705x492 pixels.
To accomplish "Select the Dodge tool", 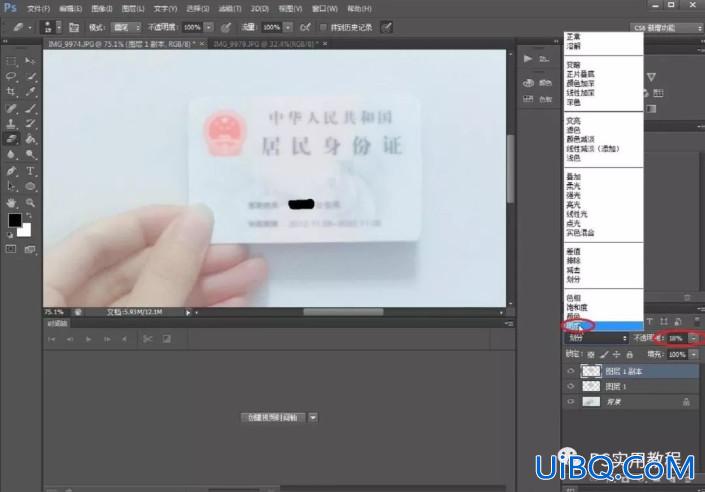I will tap(30, 155).
